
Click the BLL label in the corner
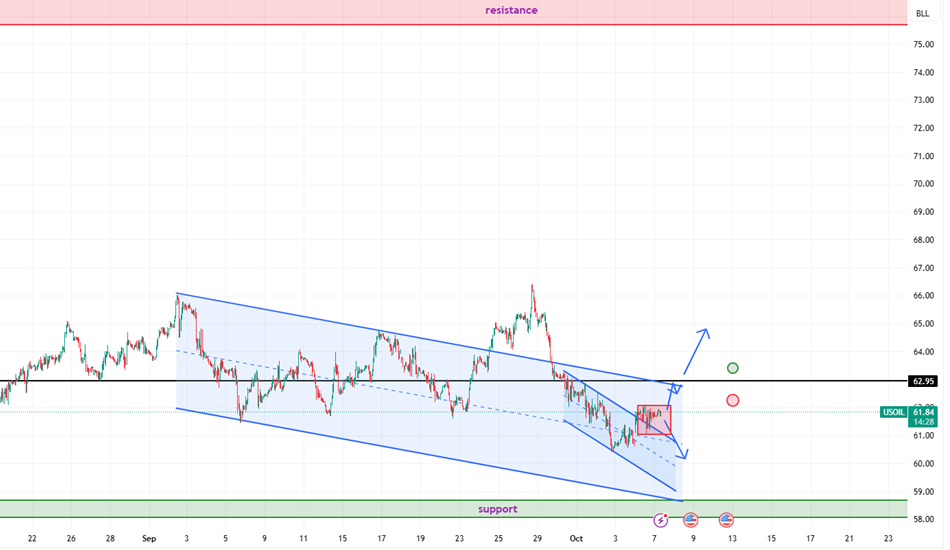[922, 13]
